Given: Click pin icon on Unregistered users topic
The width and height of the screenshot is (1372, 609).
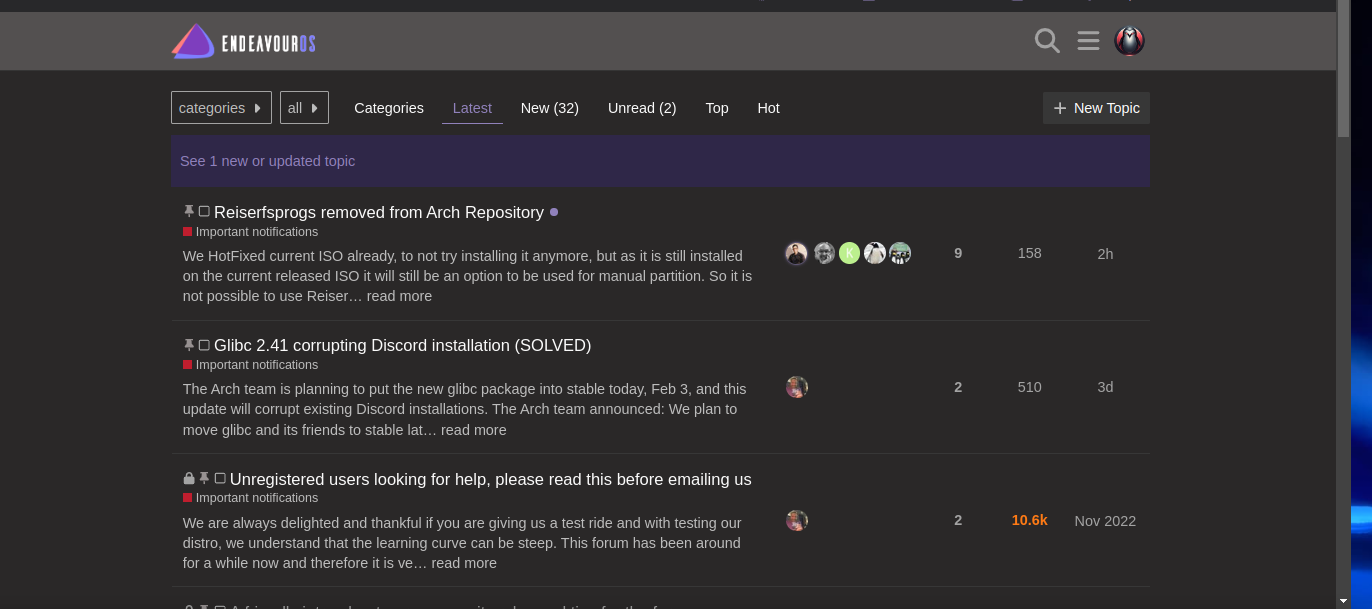Looking at the screenshot, I should [x=204, y=479].
